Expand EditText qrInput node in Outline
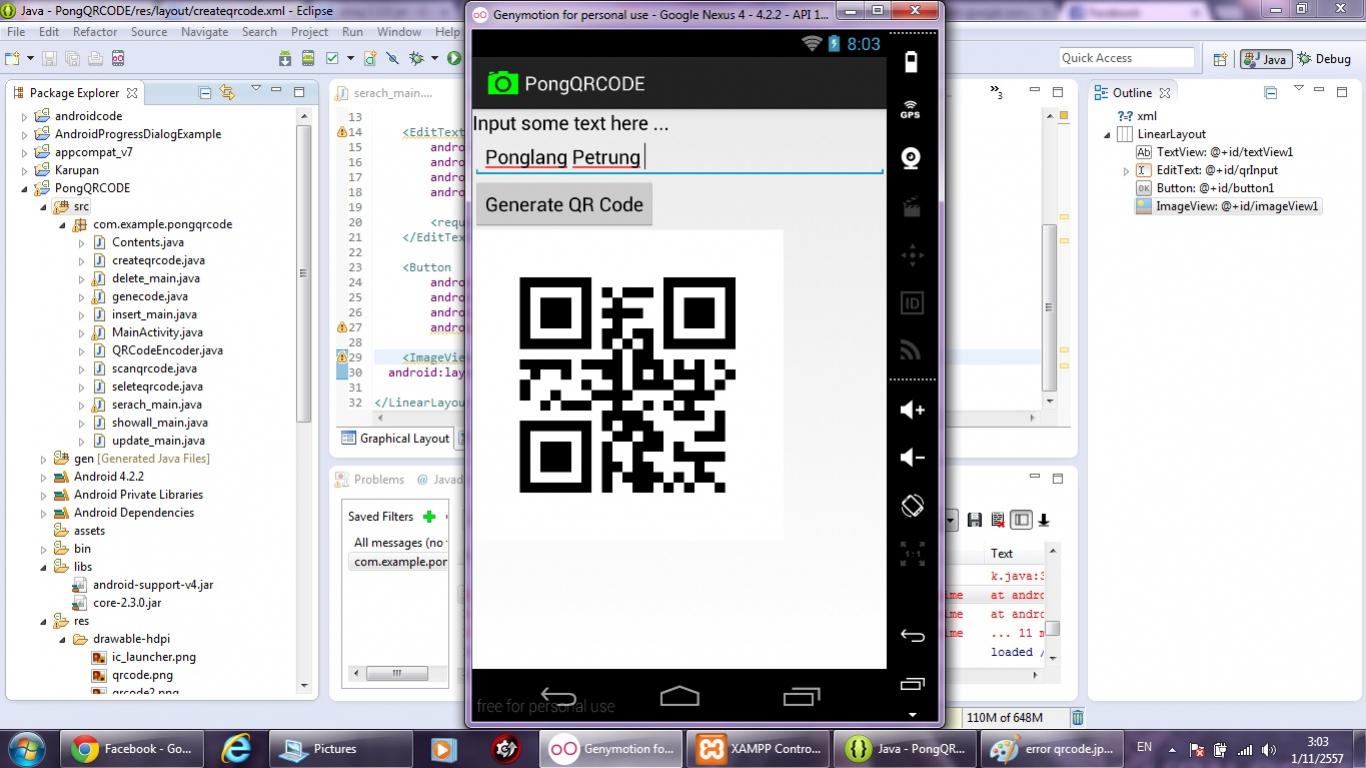The width and height of the screenshot is (1366, 768). (1127, 171)
